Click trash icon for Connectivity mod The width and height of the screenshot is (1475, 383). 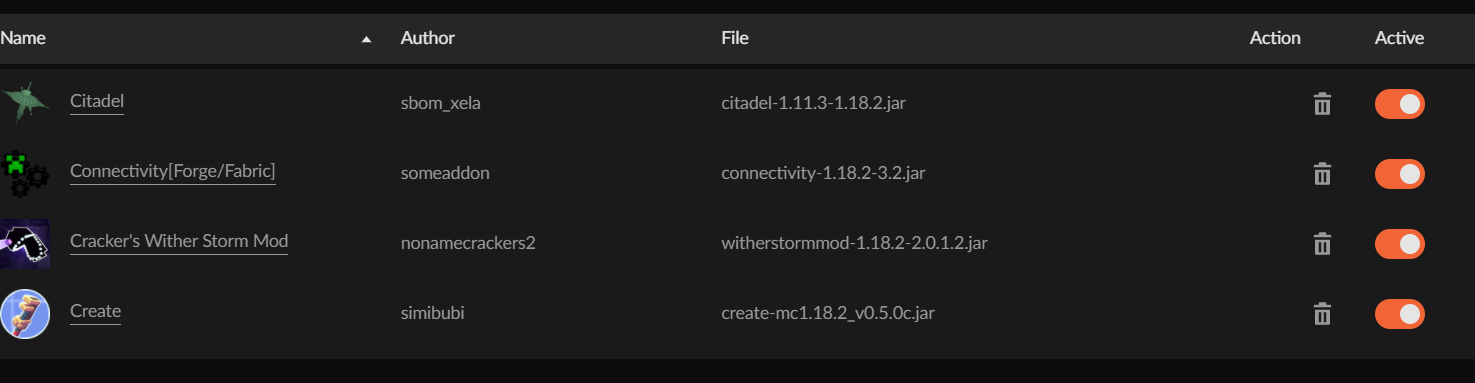pos(1322,174)
